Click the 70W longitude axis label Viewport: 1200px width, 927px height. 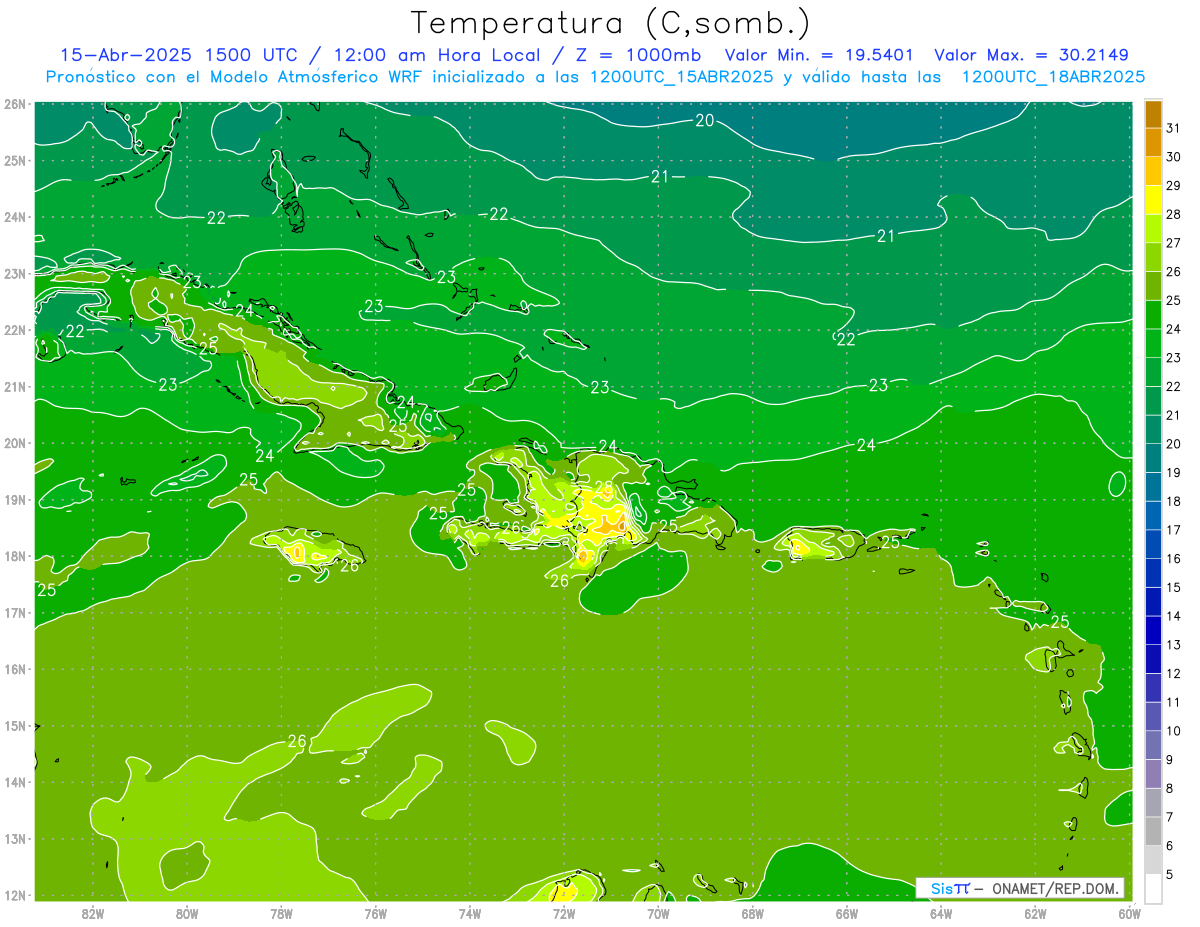point(658,913)
